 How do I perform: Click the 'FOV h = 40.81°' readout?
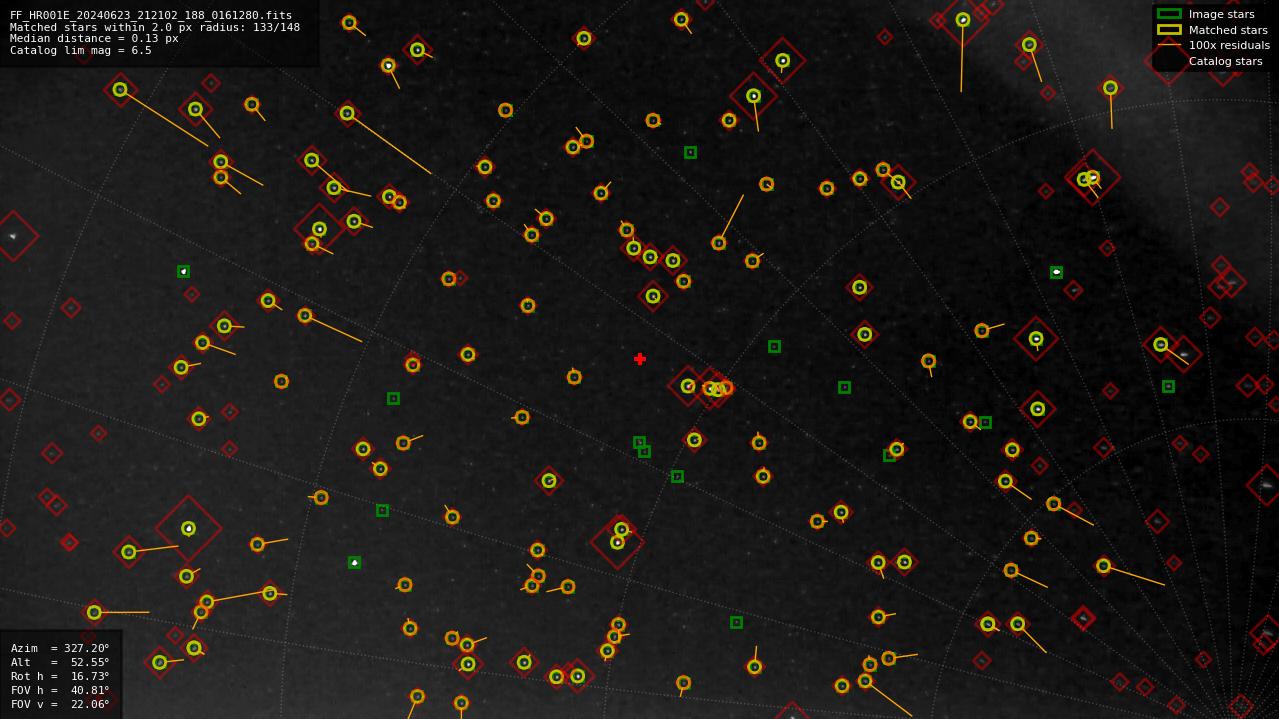(60, 690)
